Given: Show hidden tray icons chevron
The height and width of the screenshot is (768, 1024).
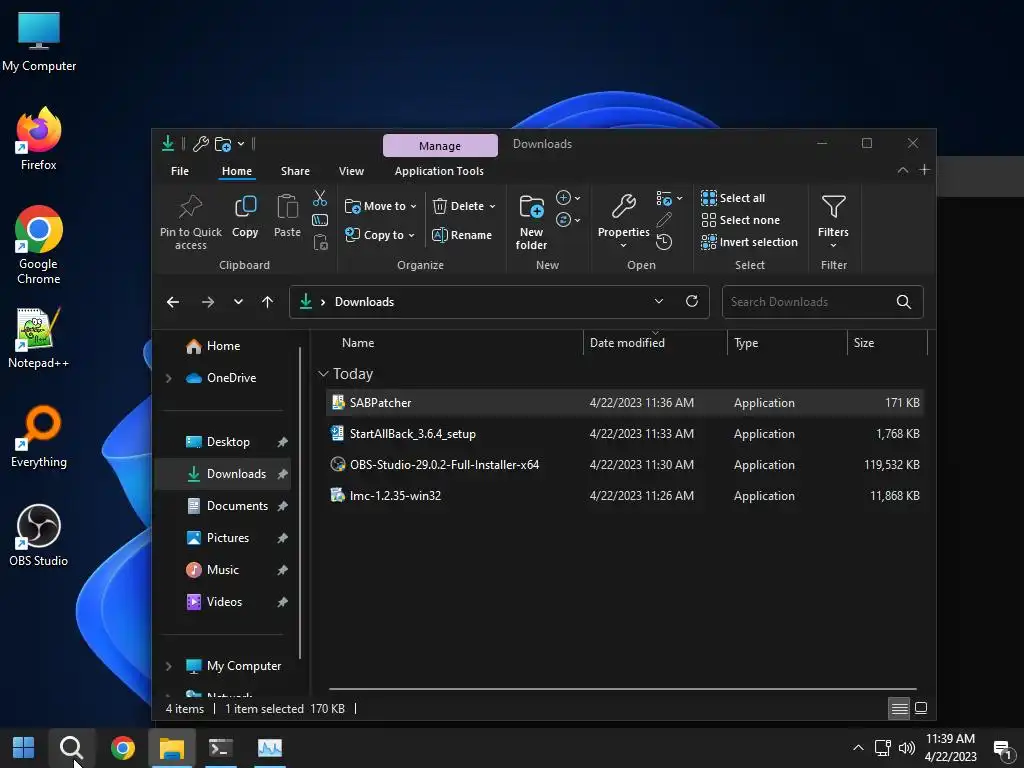Looking at the screenshot, I should (858, 748).
